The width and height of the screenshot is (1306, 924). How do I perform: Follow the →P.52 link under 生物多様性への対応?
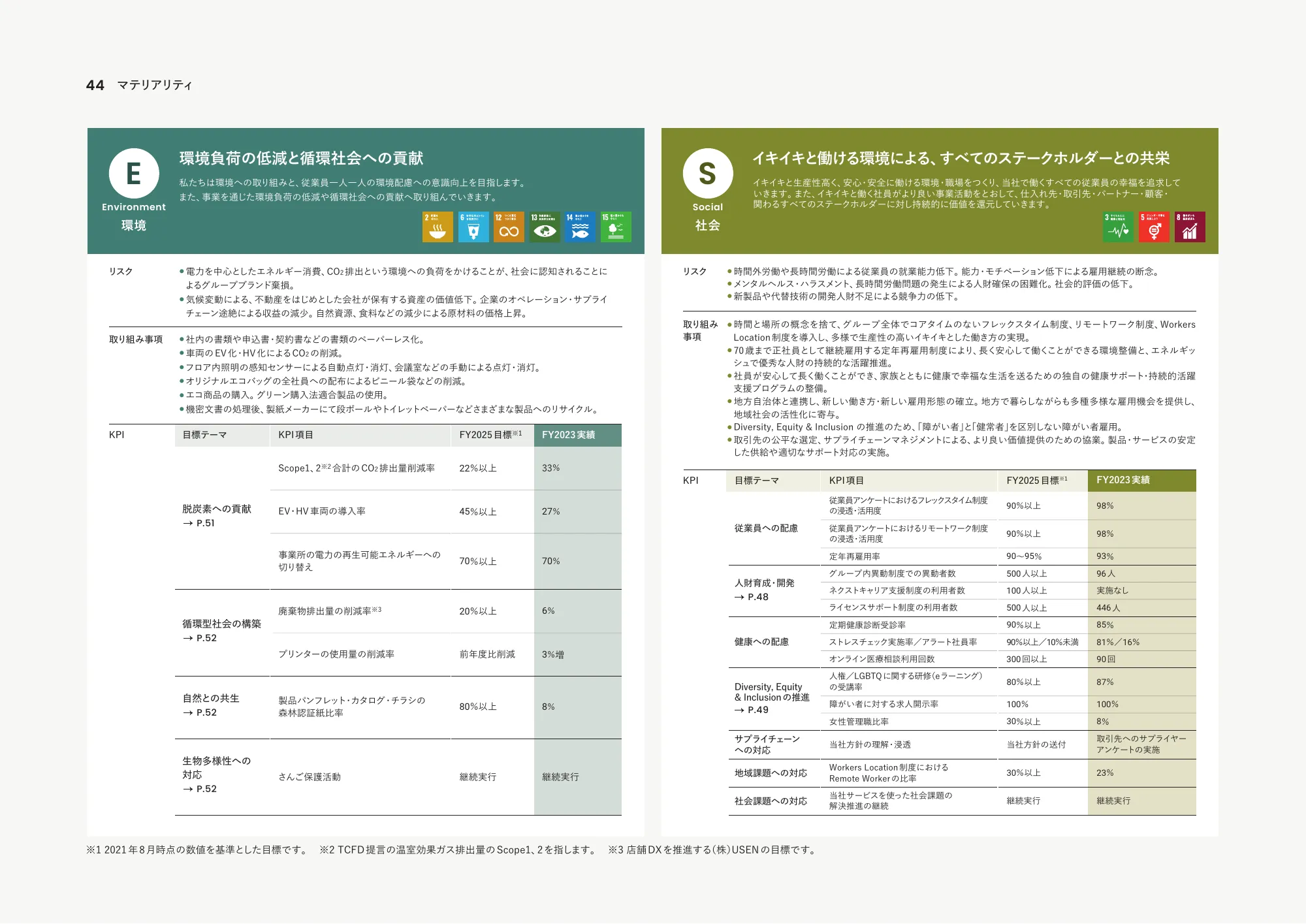coord(199,789)
